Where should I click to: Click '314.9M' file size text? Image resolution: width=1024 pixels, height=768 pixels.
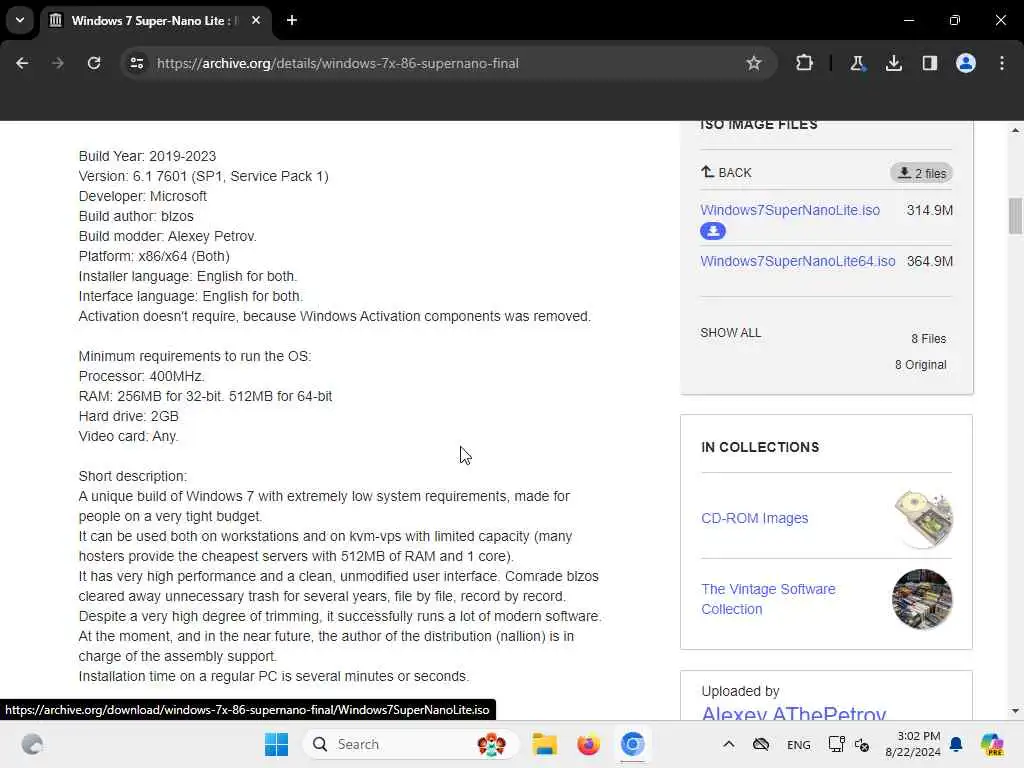point(929,210)
